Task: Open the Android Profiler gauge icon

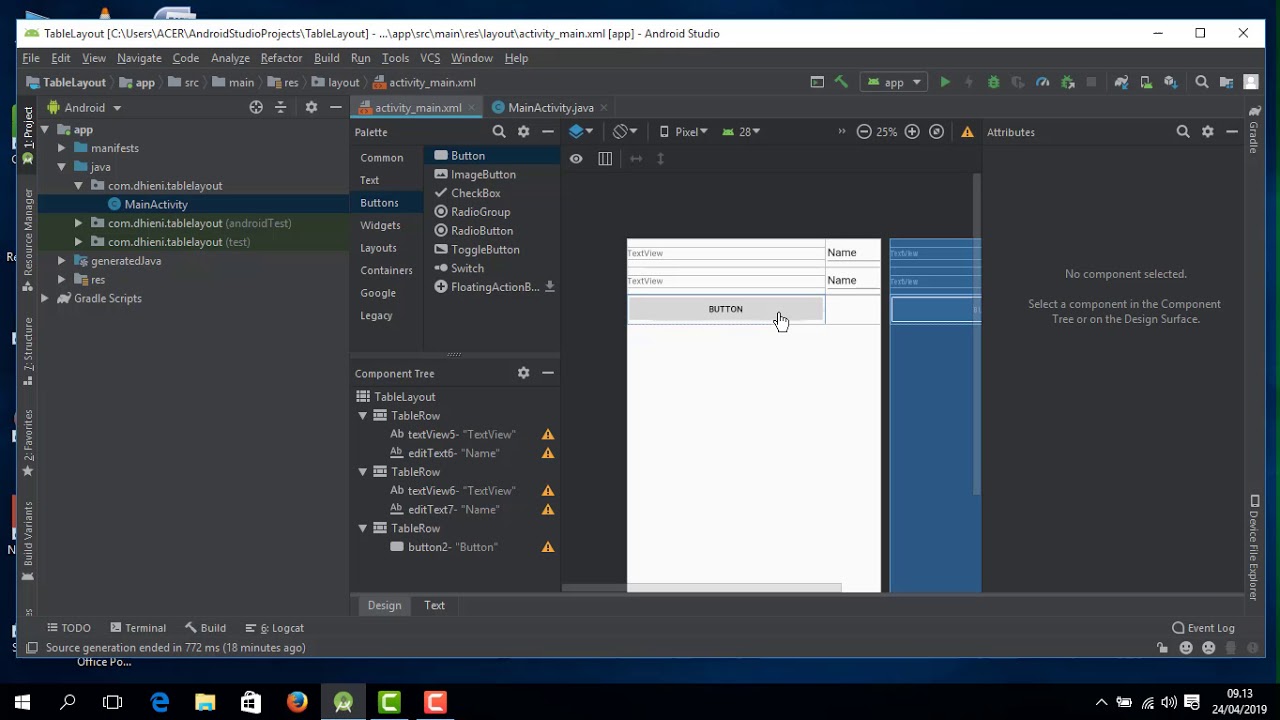Action: (1042, 83)
